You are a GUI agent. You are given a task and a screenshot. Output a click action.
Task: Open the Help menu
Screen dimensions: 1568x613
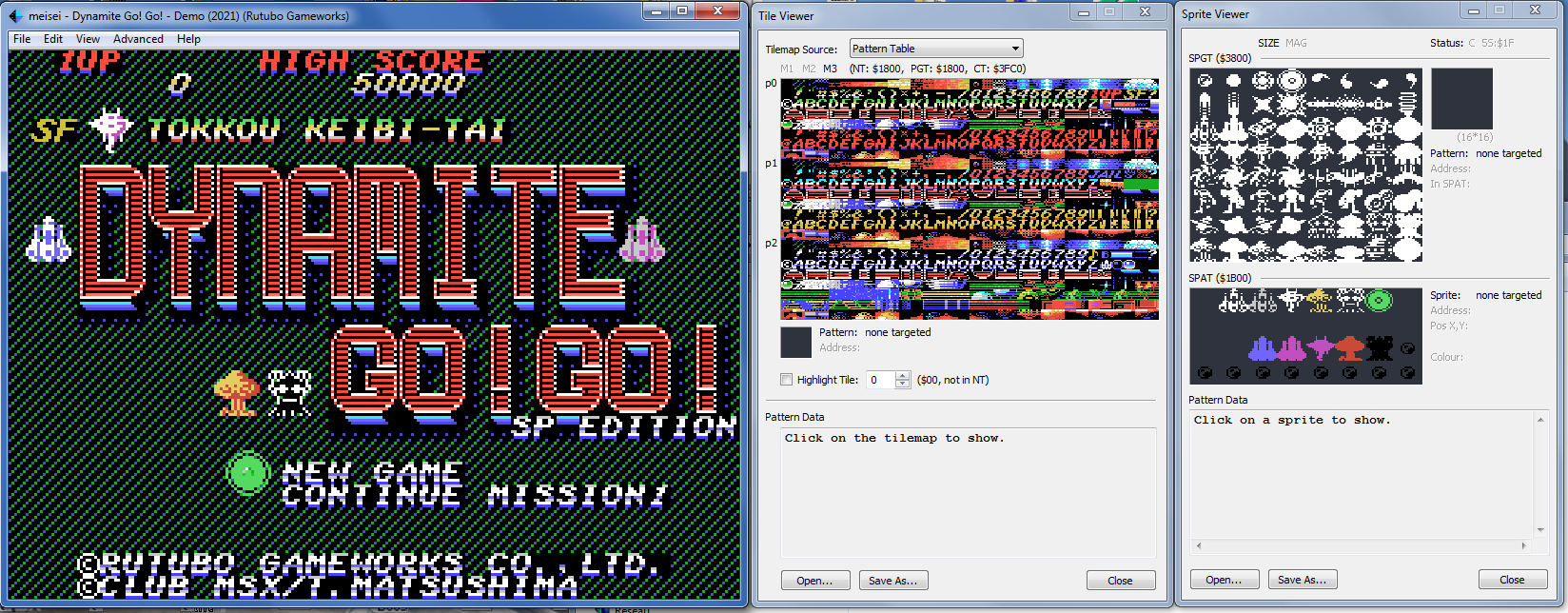click(188, 39)
